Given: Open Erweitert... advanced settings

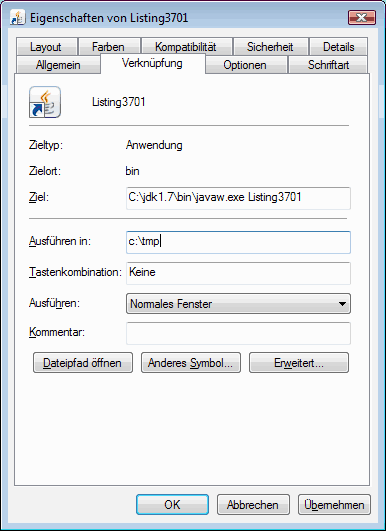Looking at the screenshot, I should [x=299, y=363].
